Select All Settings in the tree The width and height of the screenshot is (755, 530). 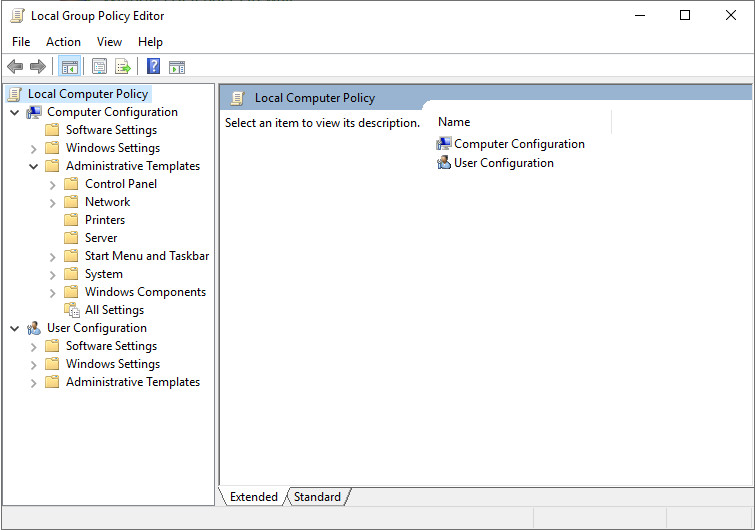[114, 310]
